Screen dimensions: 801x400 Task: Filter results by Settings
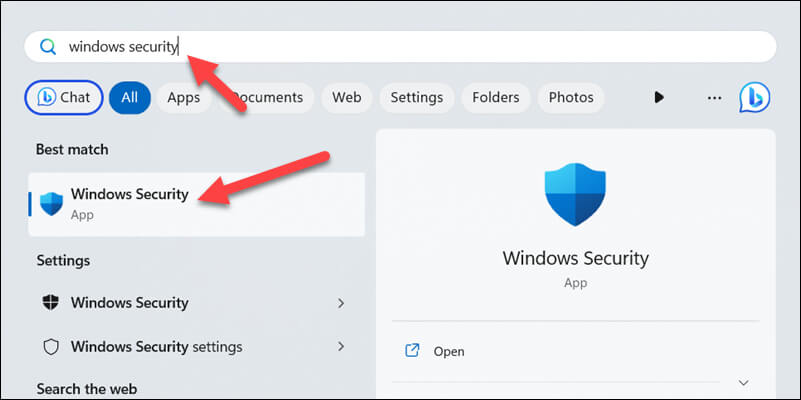point(416,98)
